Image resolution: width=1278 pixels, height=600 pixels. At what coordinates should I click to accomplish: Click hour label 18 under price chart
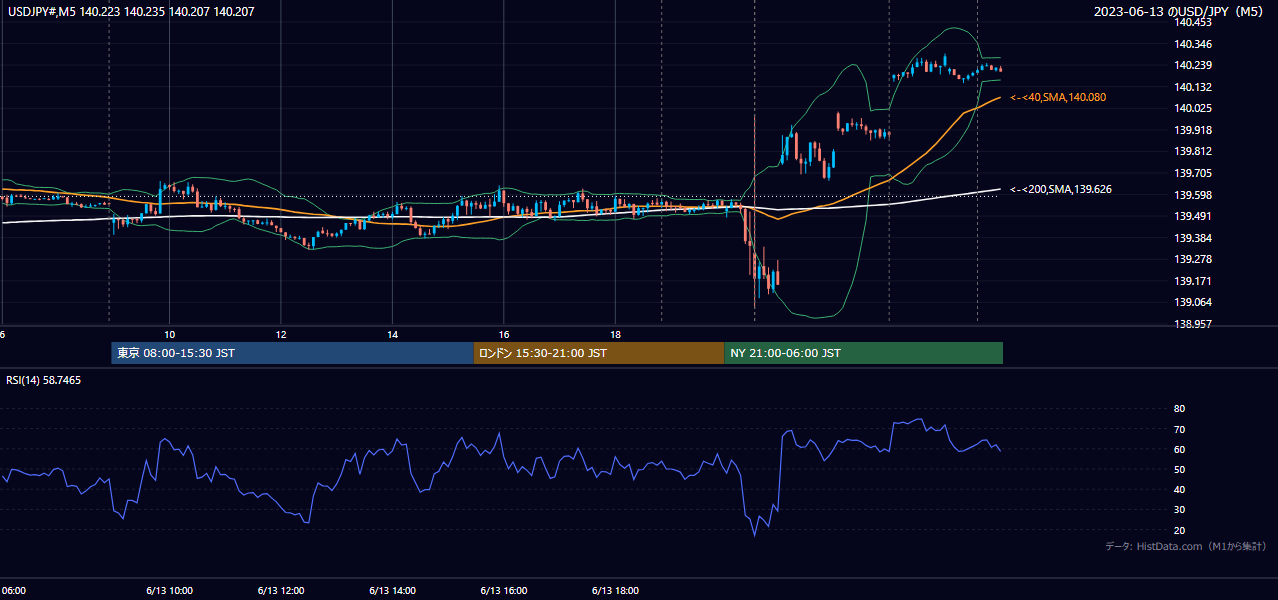(616, 334)
